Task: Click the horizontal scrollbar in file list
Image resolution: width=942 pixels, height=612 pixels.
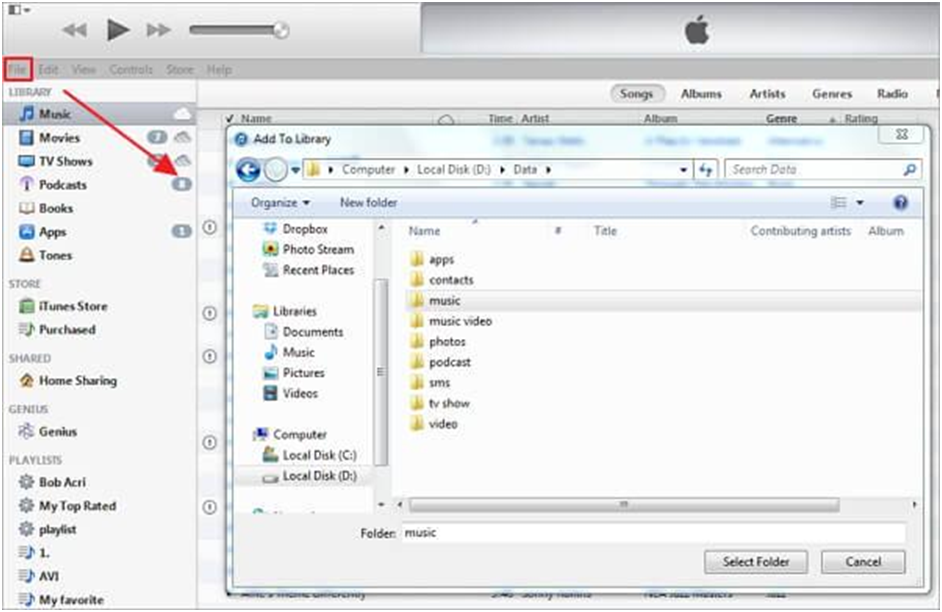Action: point(624,505)
